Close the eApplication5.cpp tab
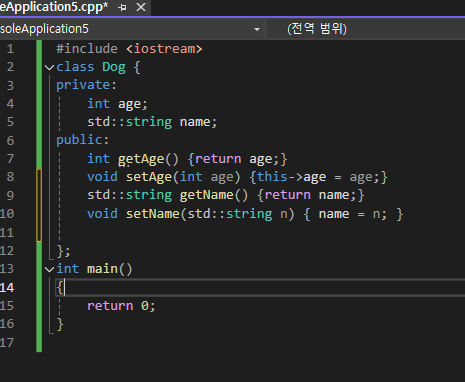Screen dimensions: 465x382 (x=141, y=7)
